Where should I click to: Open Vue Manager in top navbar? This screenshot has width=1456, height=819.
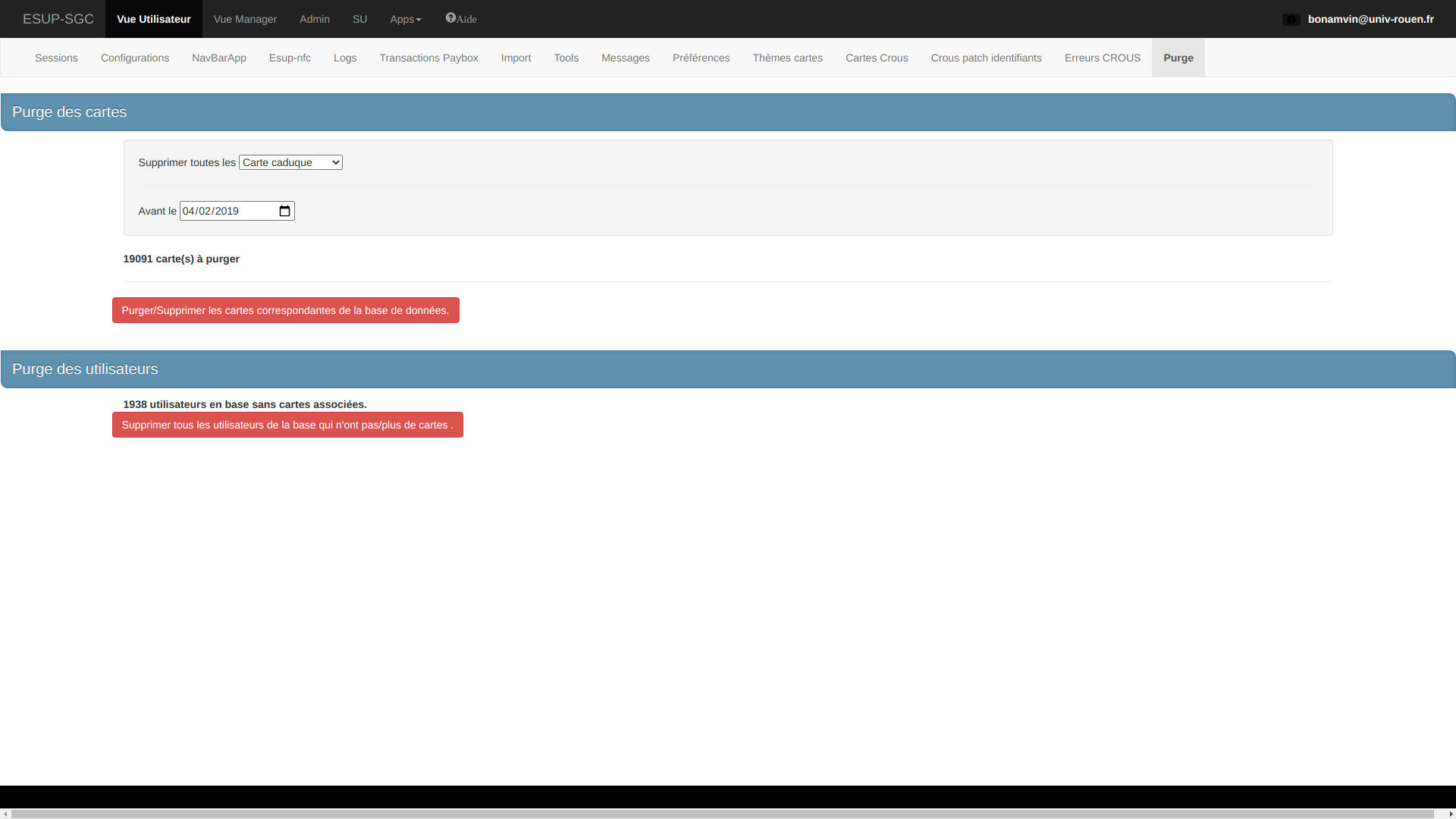coord(245,19)
